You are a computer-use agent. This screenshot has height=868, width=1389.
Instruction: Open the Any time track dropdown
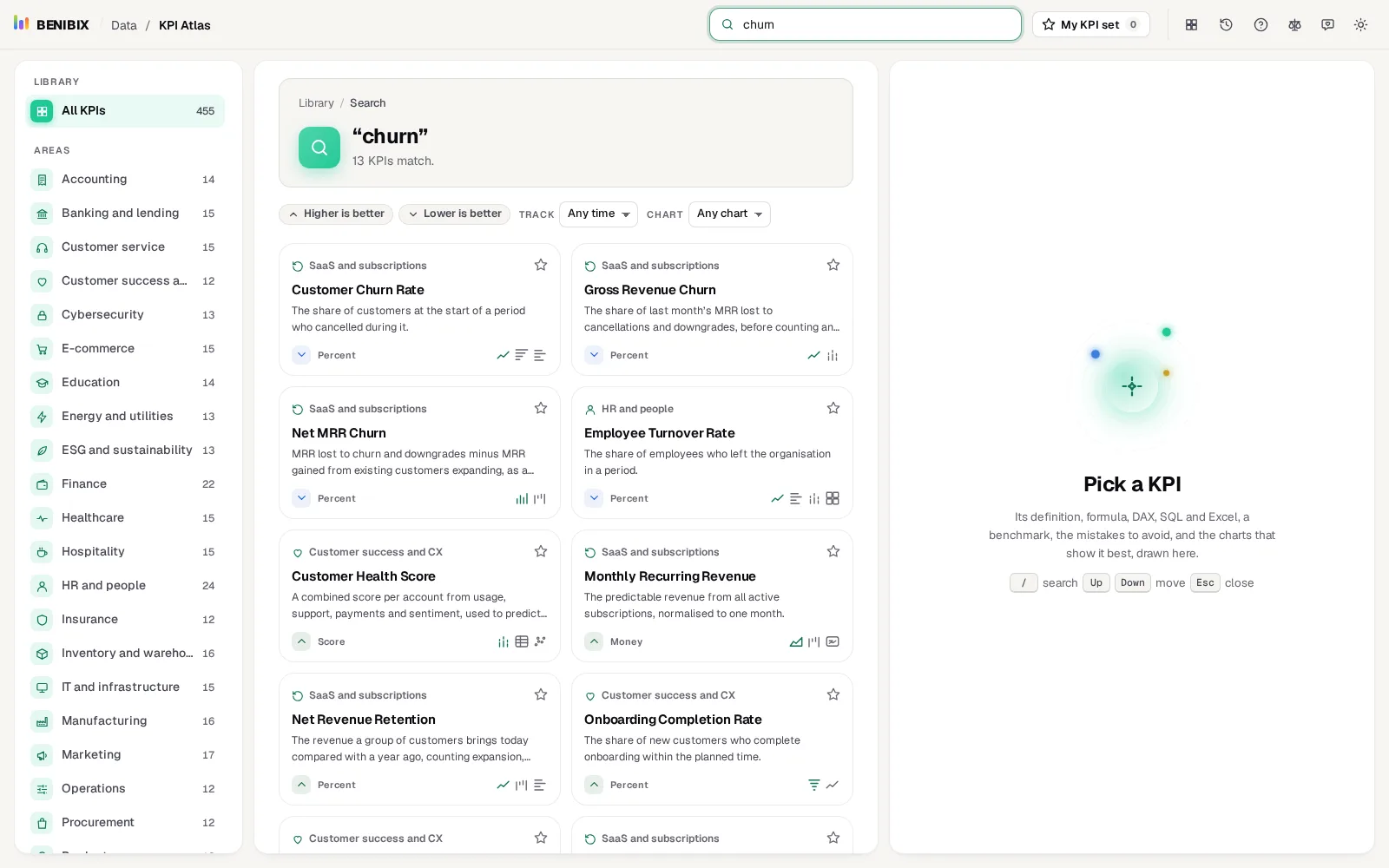(x=598, y=214)
